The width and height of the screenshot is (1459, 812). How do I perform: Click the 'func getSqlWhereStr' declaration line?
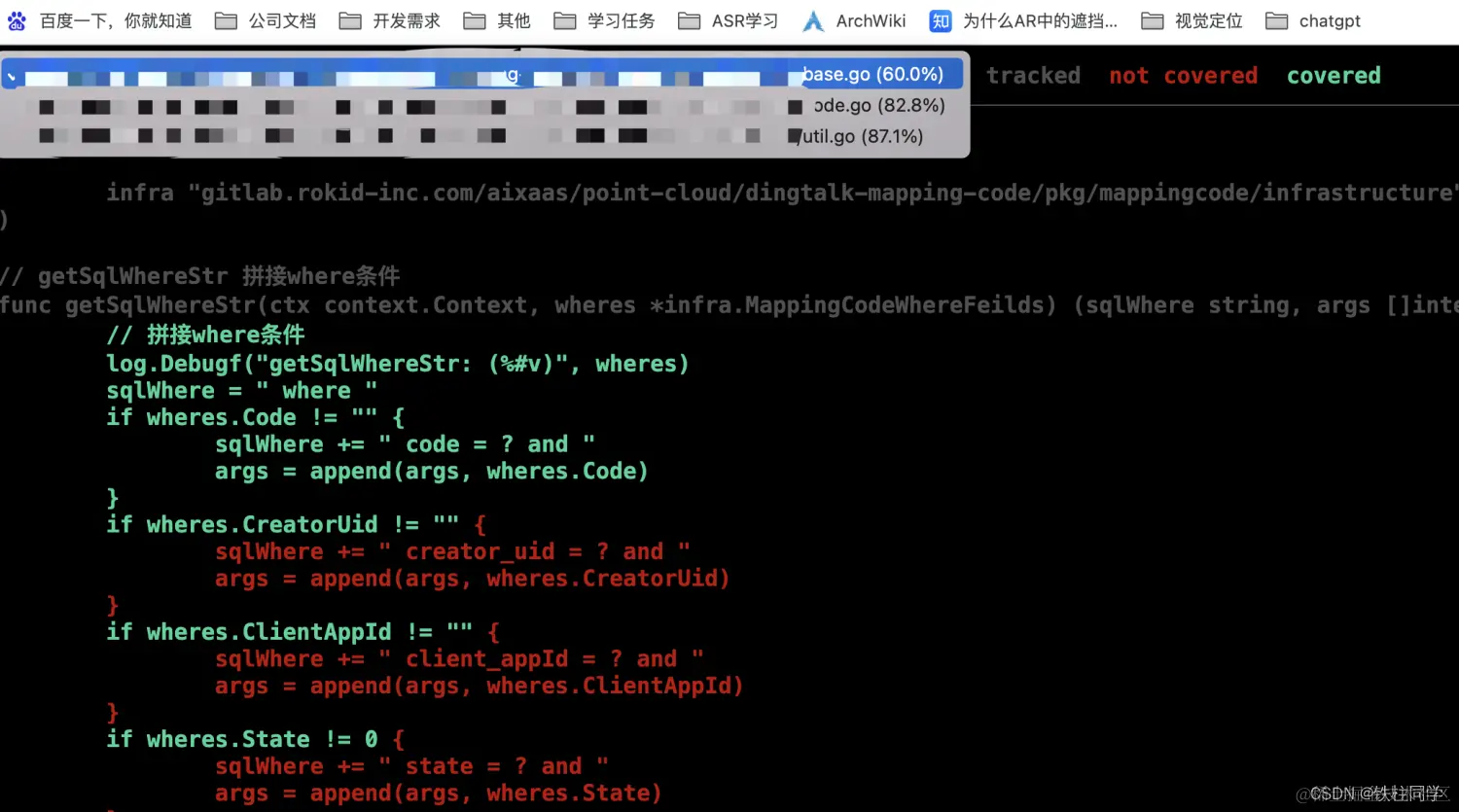(x=729, y=305)
